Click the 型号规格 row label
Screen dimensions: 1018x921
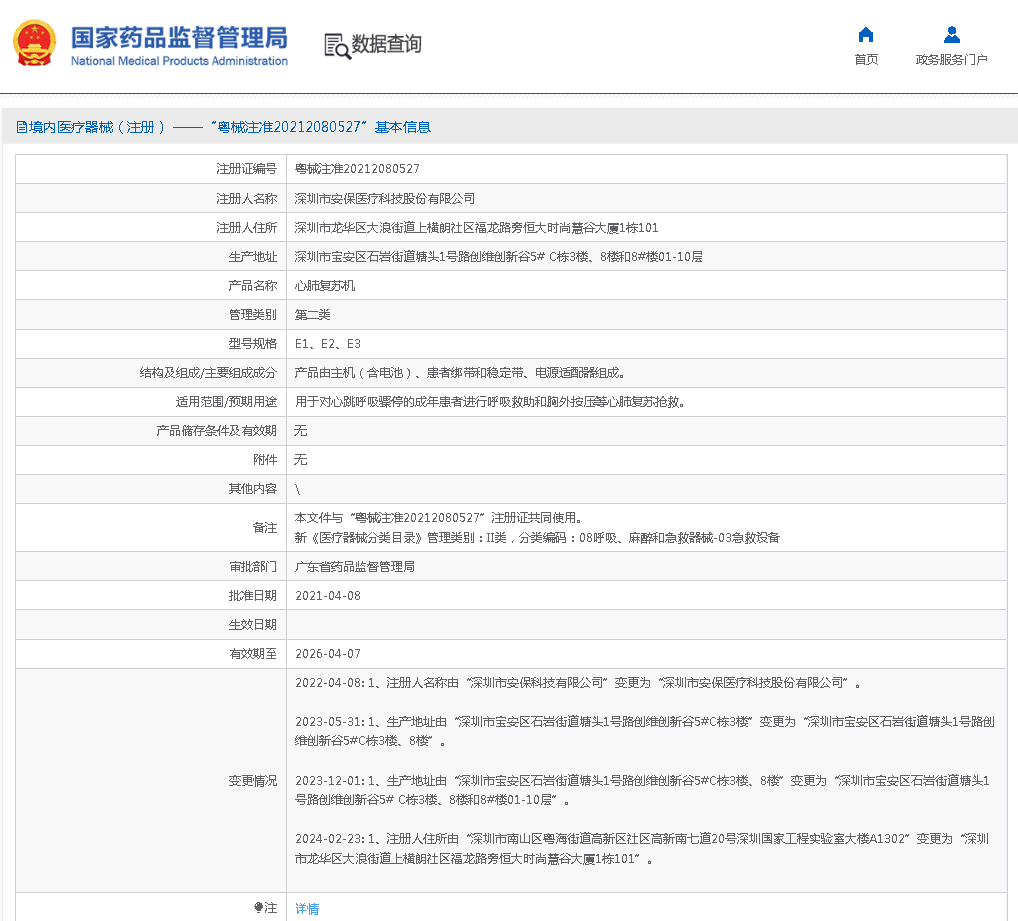point(253,344)
